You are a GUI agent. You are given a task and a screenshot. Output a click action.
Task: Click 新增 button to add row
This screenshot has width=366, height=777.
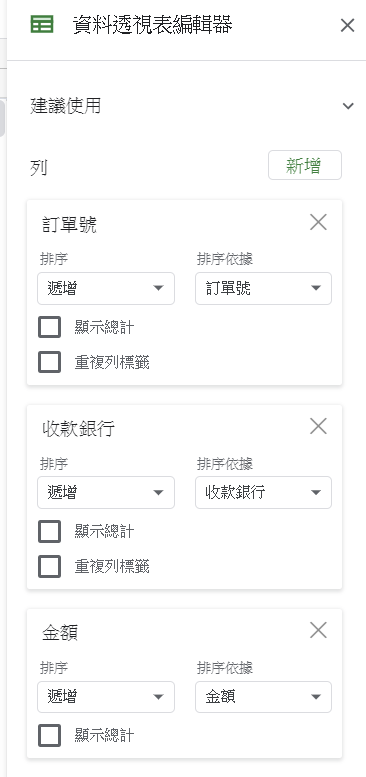click(x=305, y=165)
